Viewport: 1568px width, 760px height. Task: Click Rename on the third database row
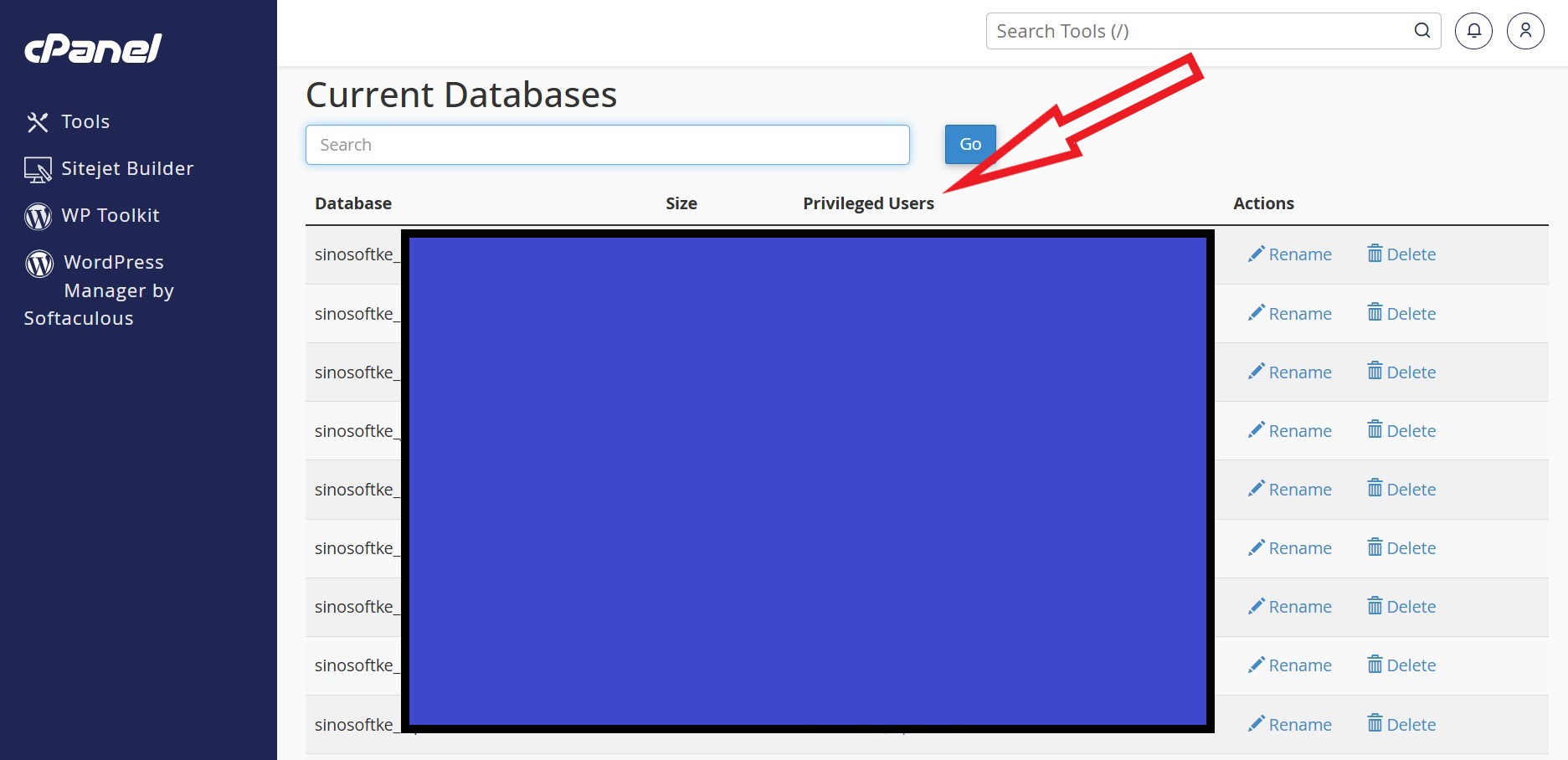click(x=1299, y=372)
